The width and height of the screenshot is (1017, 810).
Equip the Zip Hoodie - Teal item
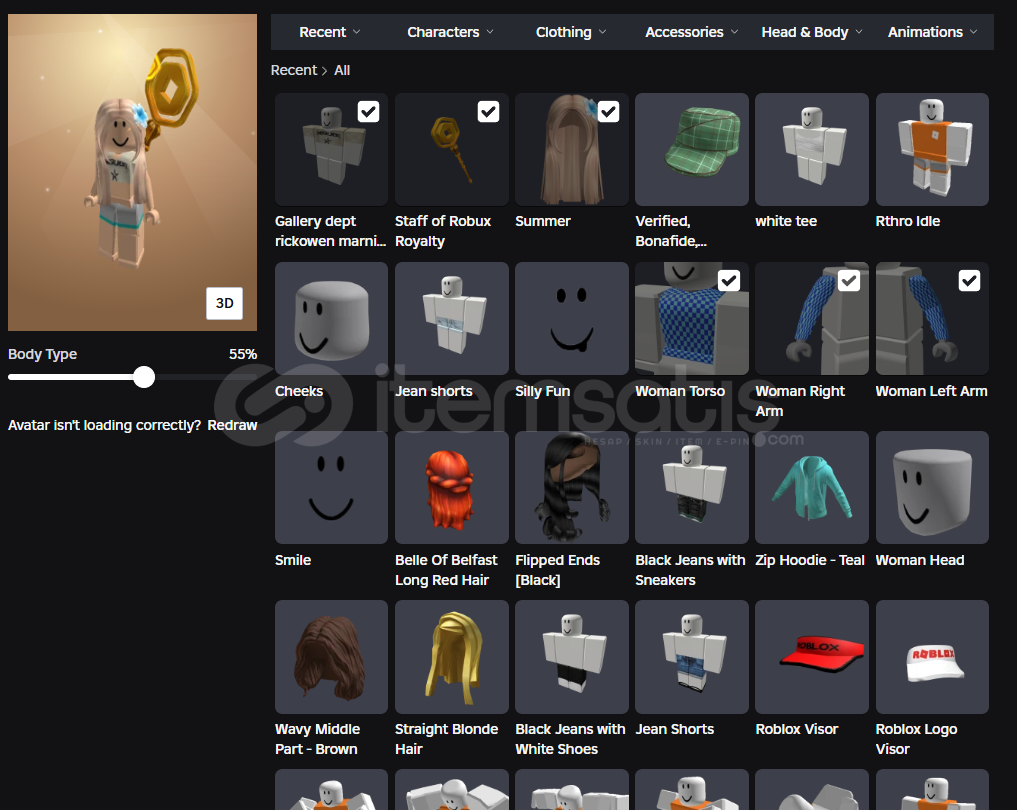(x=811, y=487)
